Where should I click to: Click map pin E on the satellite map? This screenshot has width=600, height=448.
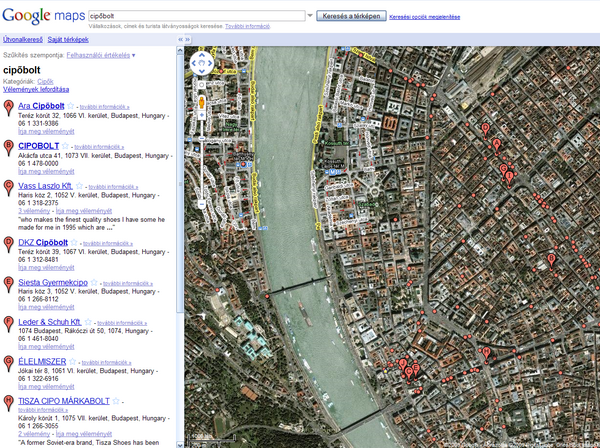416,370
